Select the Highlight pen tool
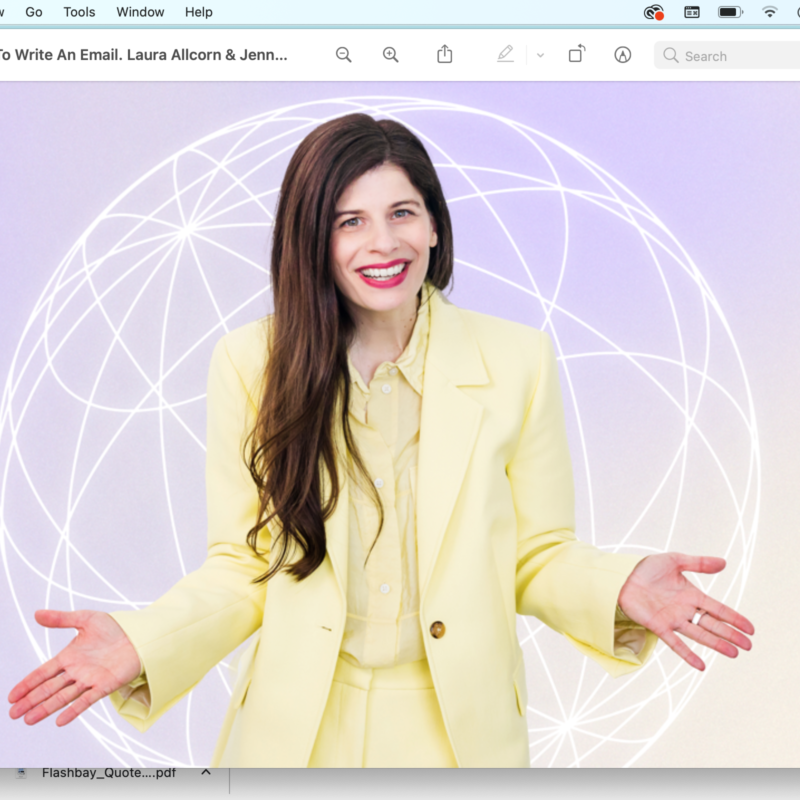Viewport: 800px width, 800px height. coord(505,54)
